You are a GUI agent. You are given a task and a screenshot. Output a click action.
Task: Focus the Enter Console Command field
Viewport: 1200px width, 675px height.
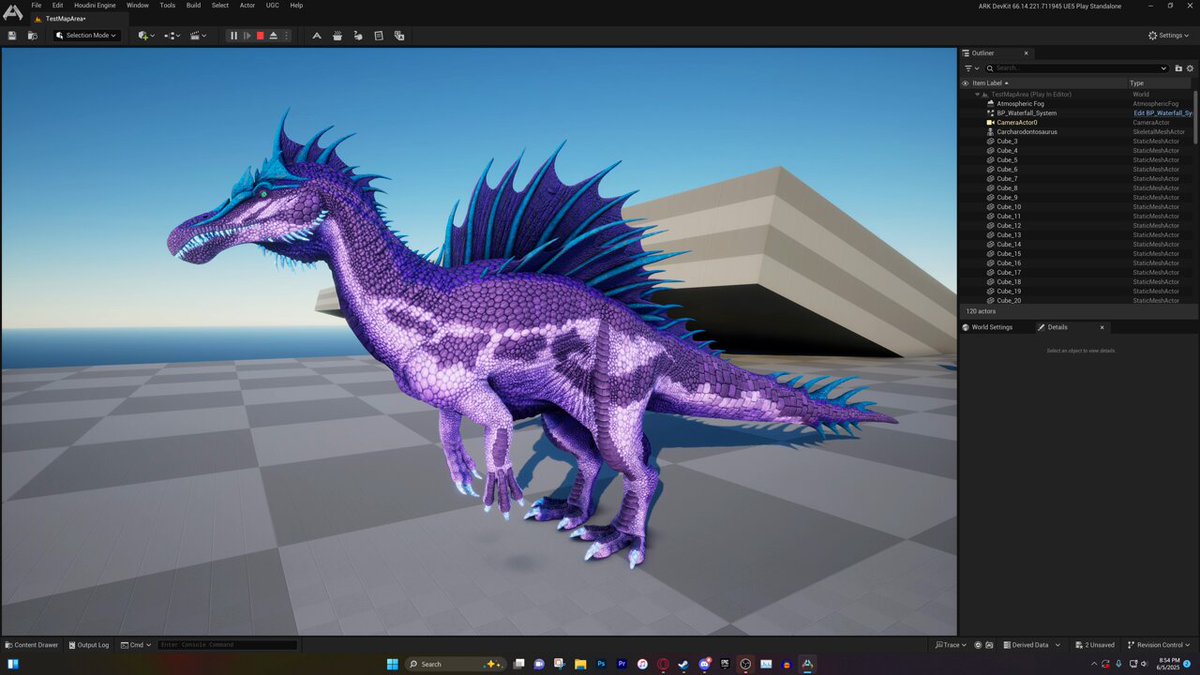(x=227, y=645)
